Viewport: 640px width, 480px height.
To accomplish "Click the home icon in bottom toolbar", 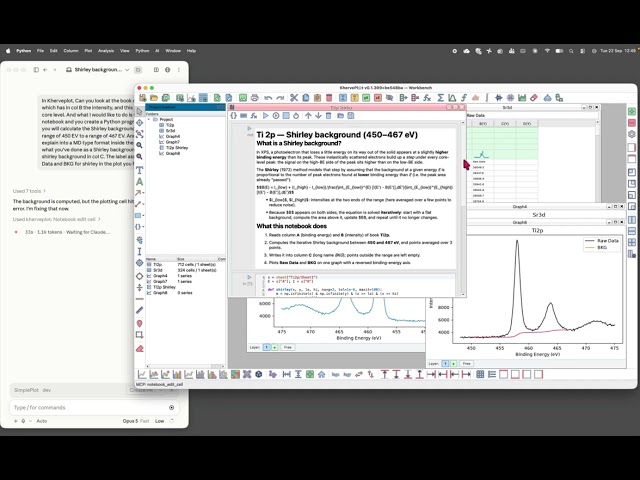I will [322, 374].
